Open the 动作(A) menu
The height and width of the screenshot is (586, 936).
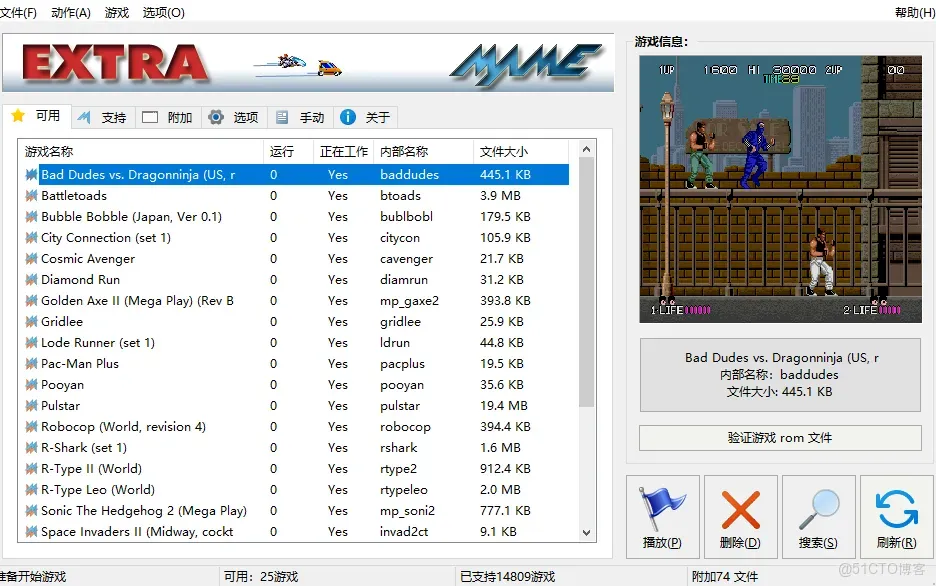pos(71,13)
